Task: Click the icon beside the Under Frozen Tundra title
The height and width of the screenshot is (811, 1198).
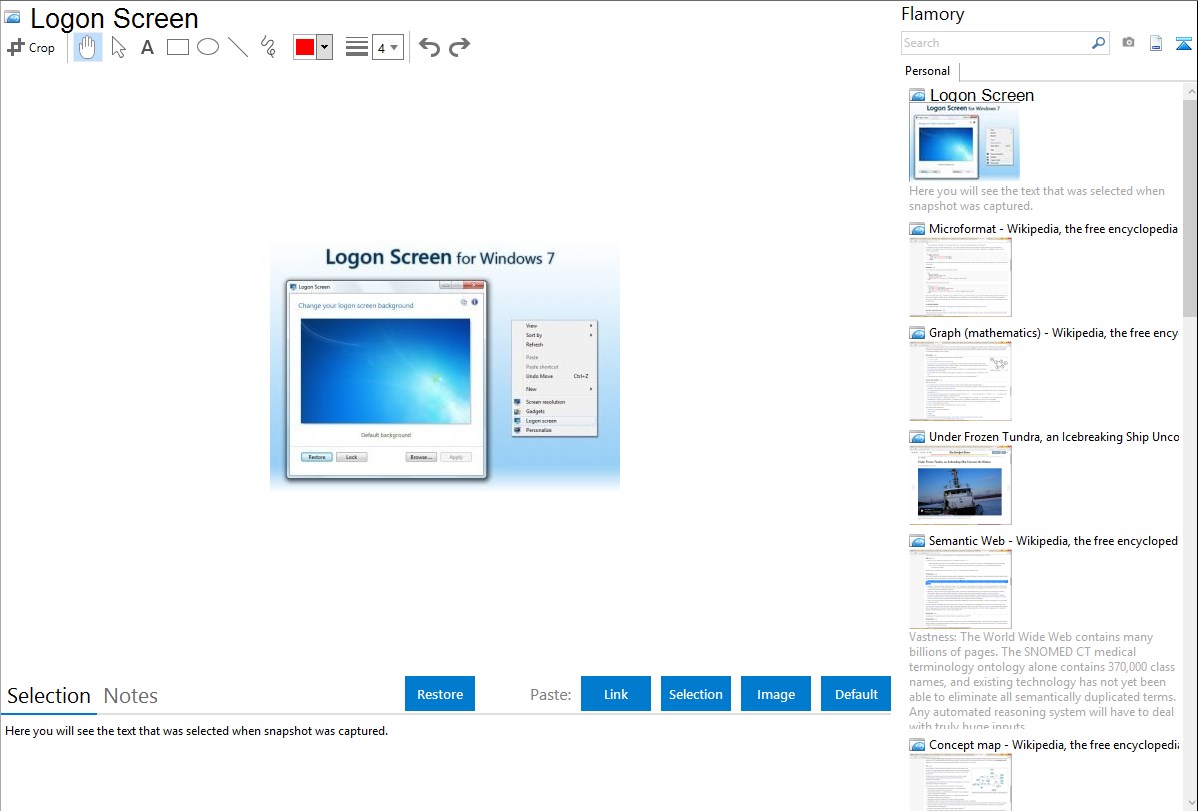Action: coord(918,437)
